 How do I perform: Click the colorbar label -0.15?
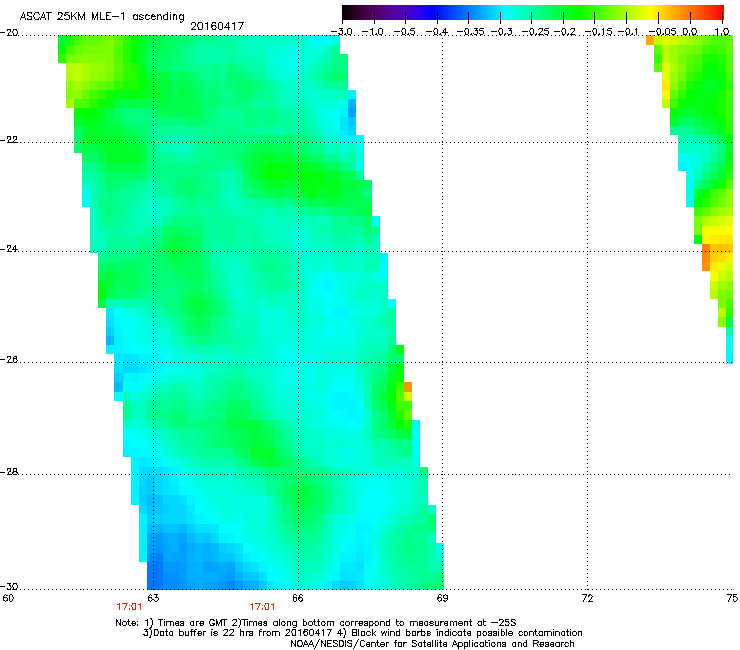[597, 32]
